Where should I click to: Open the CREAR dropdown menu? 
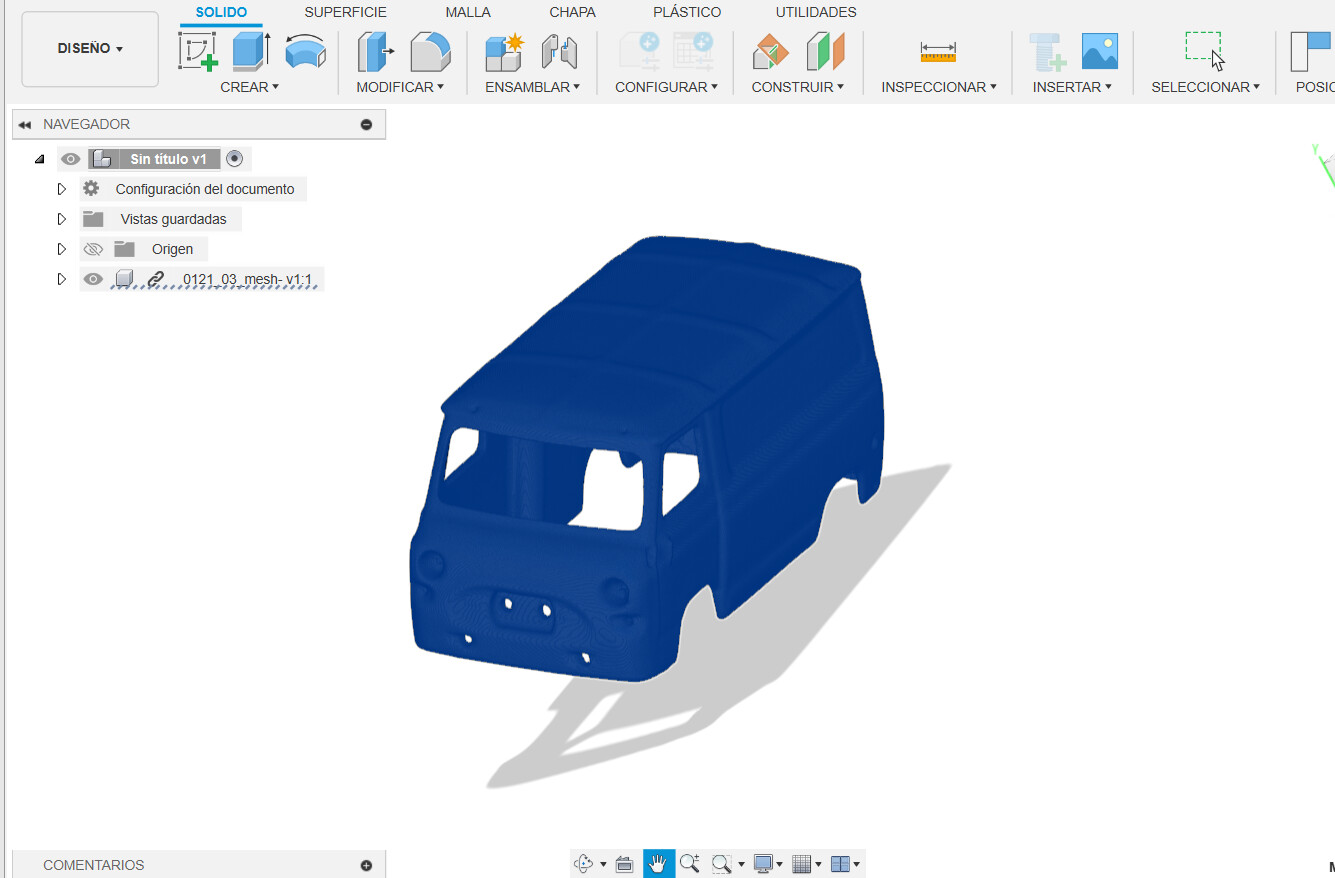(250, 87)
